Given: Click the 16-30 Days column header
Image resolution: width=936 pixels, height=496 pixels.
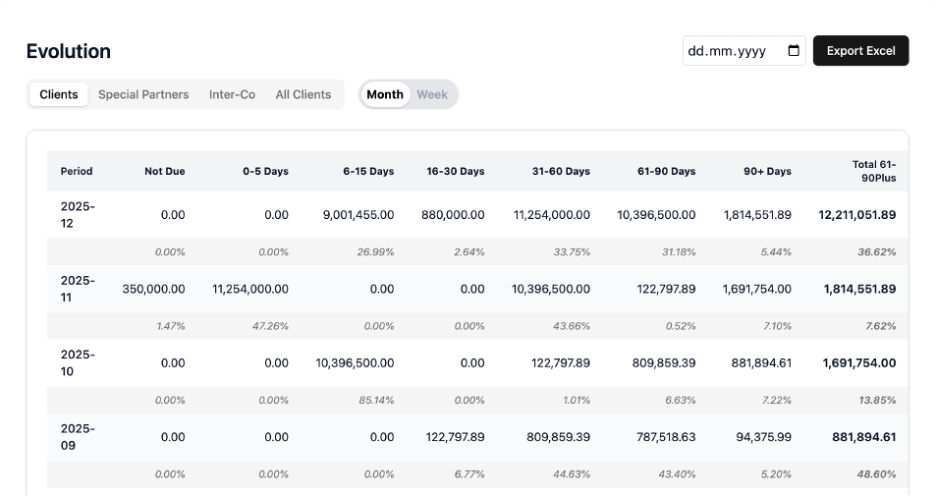Looking at the screenshot, I should [455, 171].
